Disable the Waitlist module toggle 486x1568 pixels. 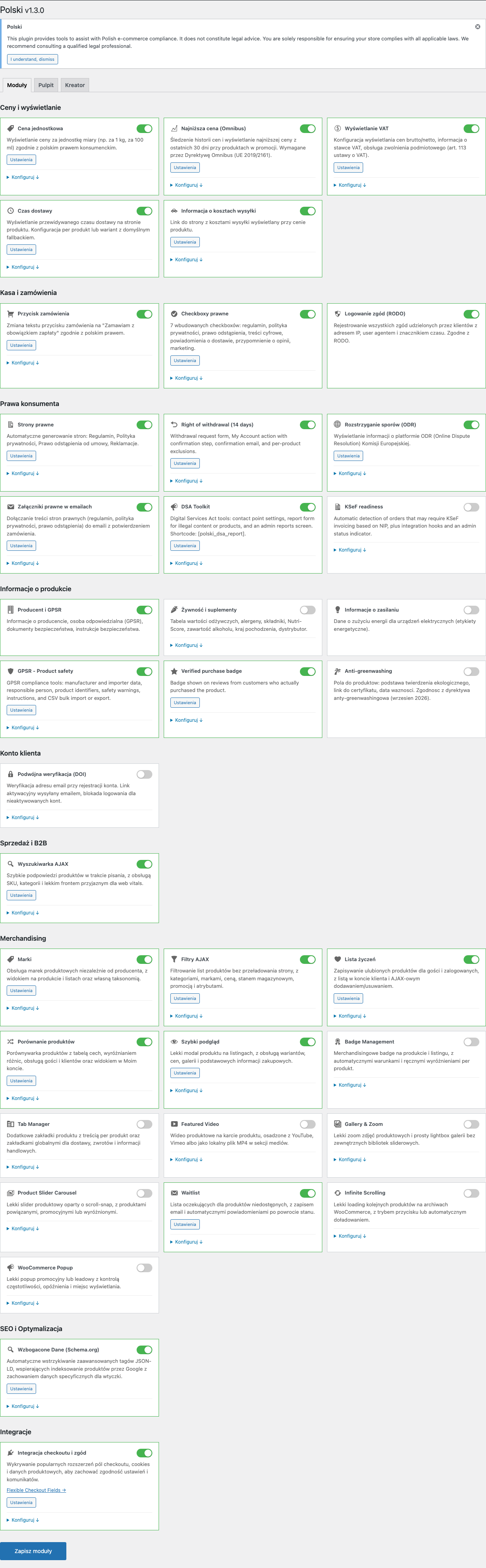(307, 1193)
